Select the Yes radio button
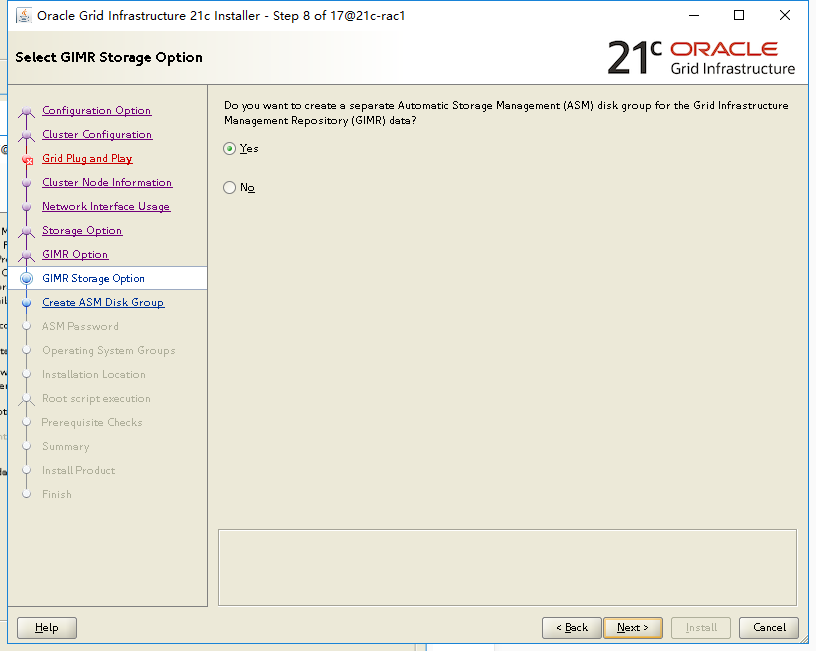 [x=230, y=149]
